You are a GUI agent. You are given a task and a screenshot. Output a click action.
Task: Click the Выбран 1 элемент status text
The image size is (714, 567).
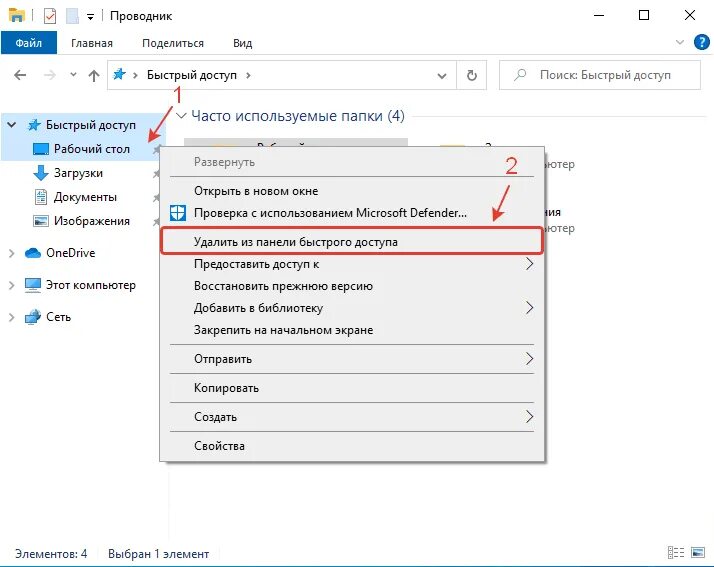[x=158, y=554]
